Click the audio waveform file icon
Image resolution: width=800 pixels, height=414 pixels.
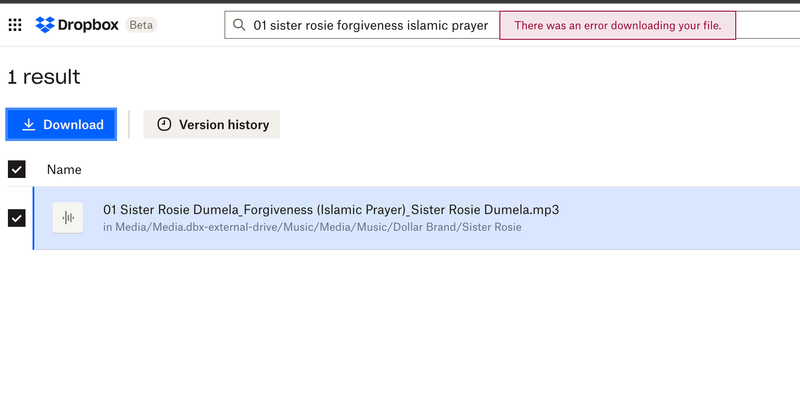68,218
